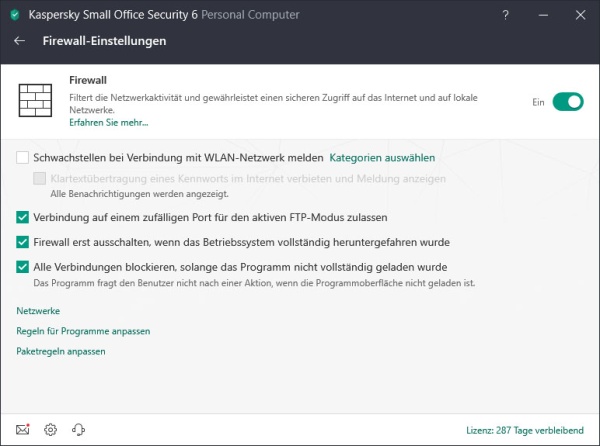Open help via question mark icon
The image size is (600, 446).
505,15
